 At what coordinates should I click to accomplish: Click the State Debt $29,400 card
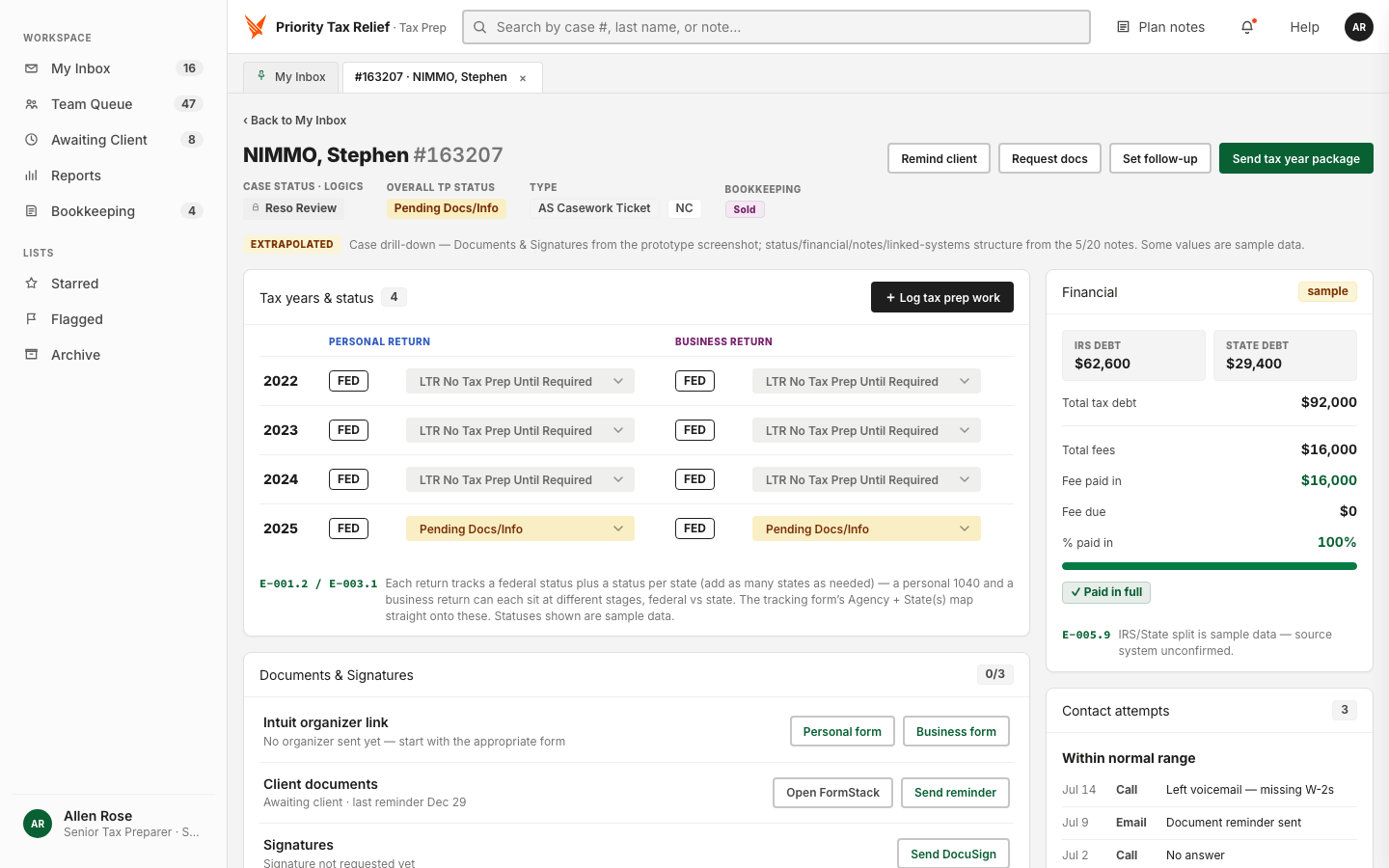click(x=1285, y=355)
